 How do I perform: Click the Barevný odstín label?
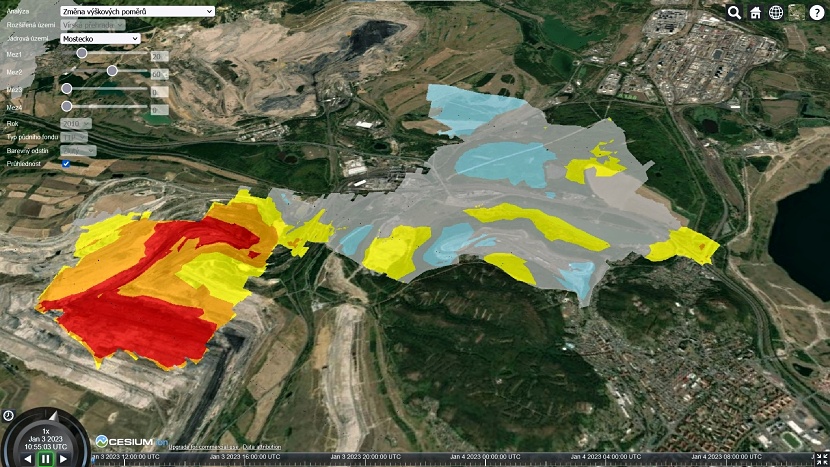coord(28,151)
